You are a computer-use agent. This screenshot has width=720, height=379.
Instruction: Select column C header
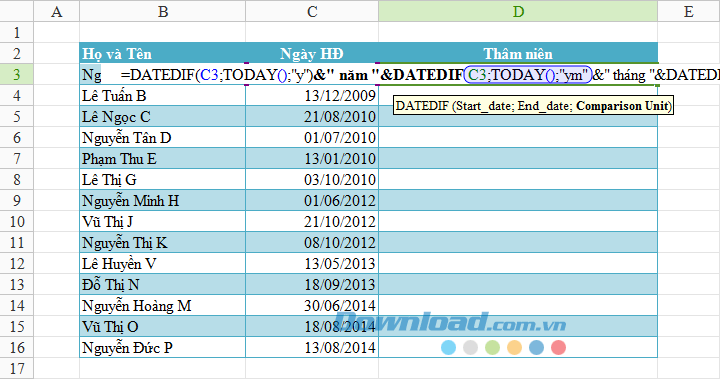pyautogui.click(x=312, y=11)
